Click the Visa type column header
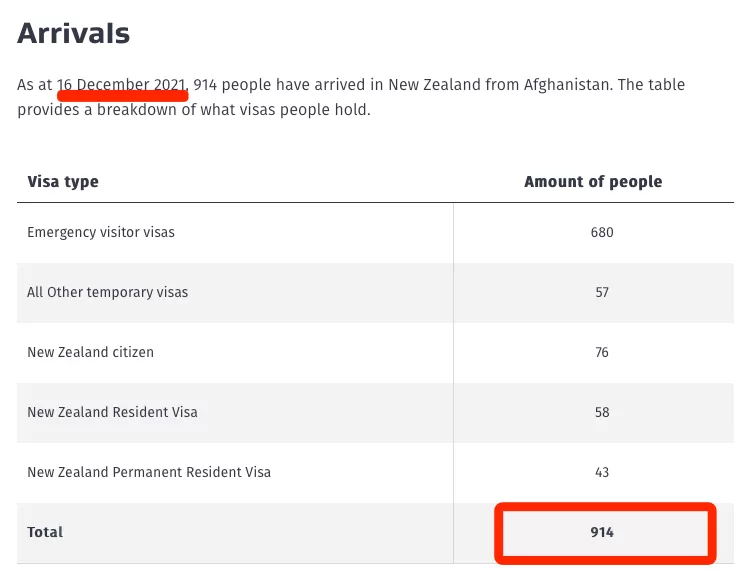This screenshot has width=749, height=573. pyautogui.click(x=63, y=181)
